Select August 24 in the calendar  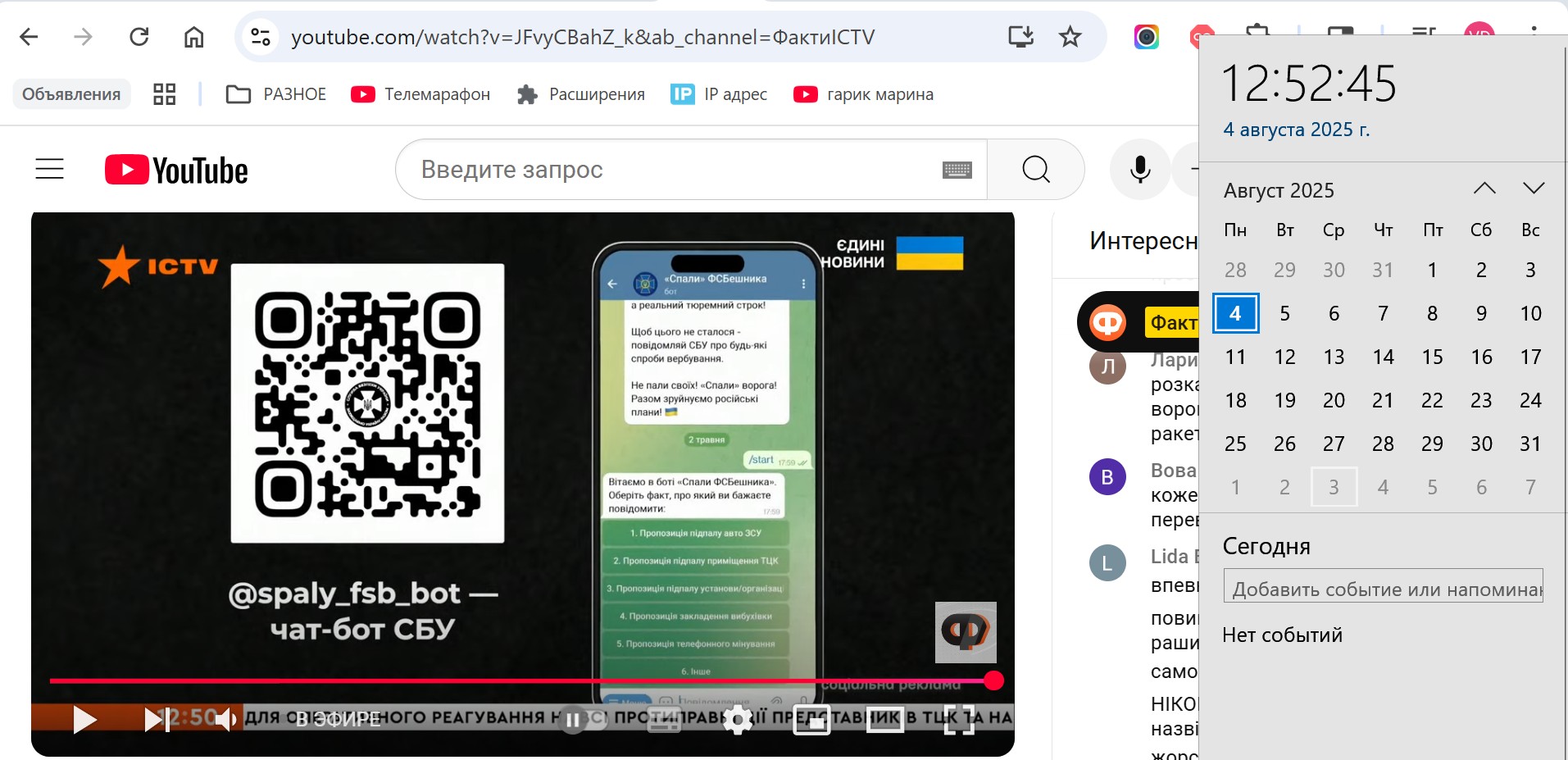click(x=1530, y=400)
